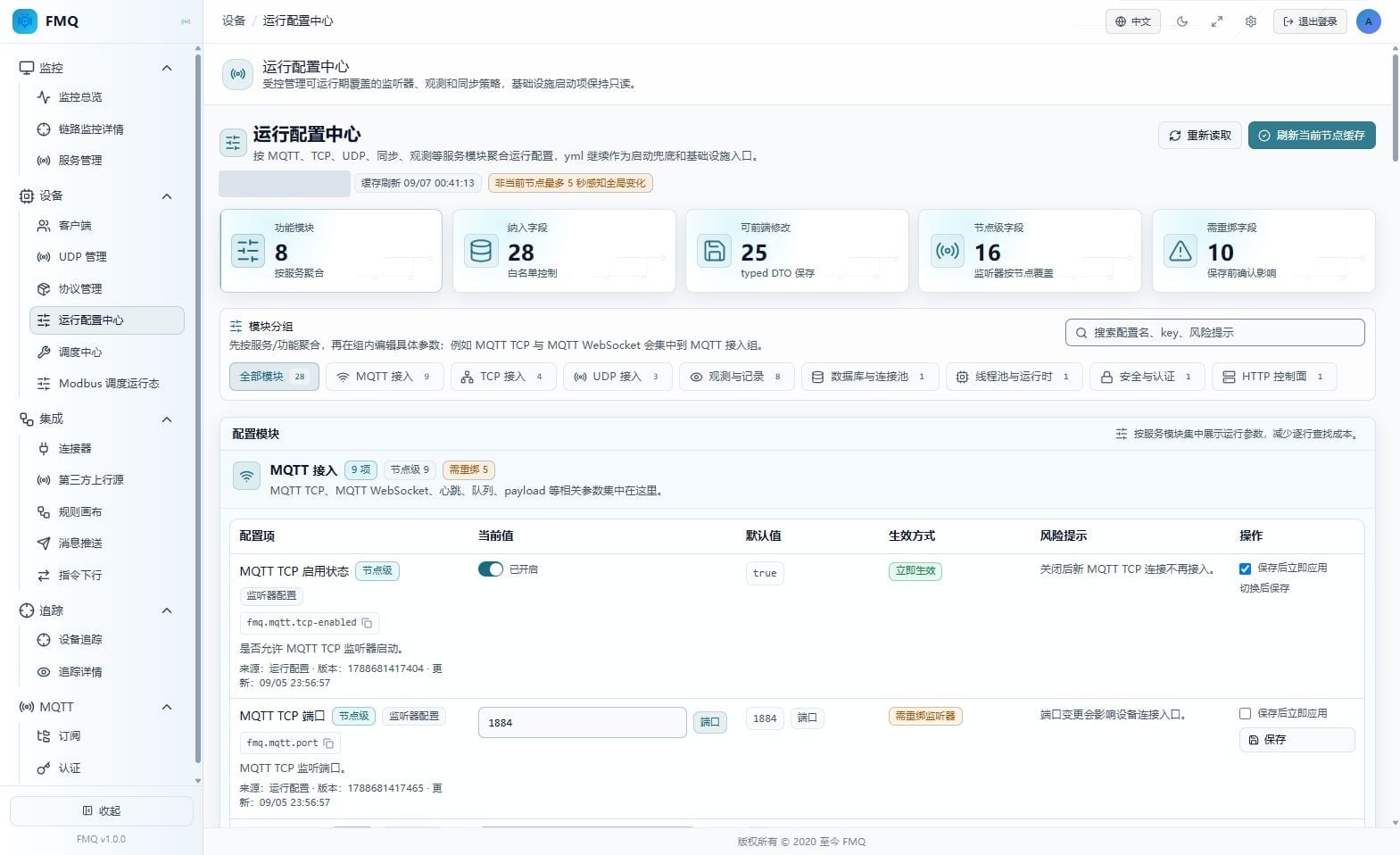
Task: Toggle the MQTT TCP 启用状态 switch
Action: click(x=491, y=569)
